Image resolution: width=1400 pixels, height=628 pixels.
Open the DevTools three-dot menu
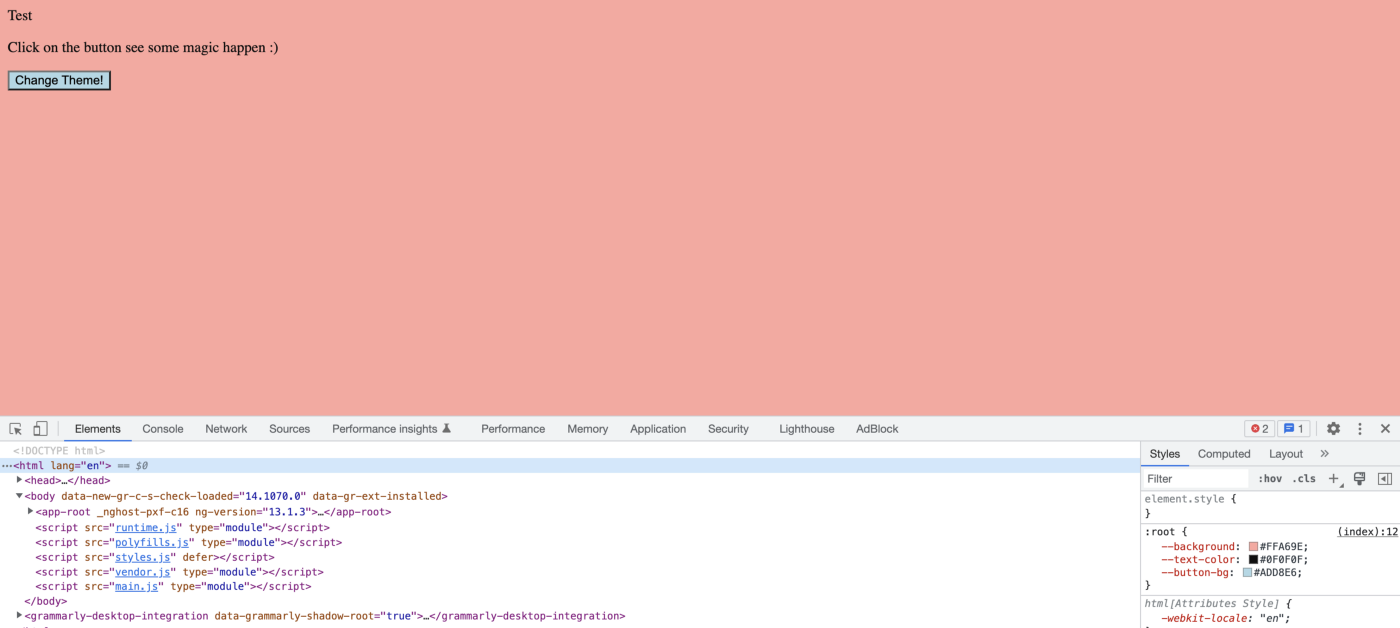[x=1360, y=429]
